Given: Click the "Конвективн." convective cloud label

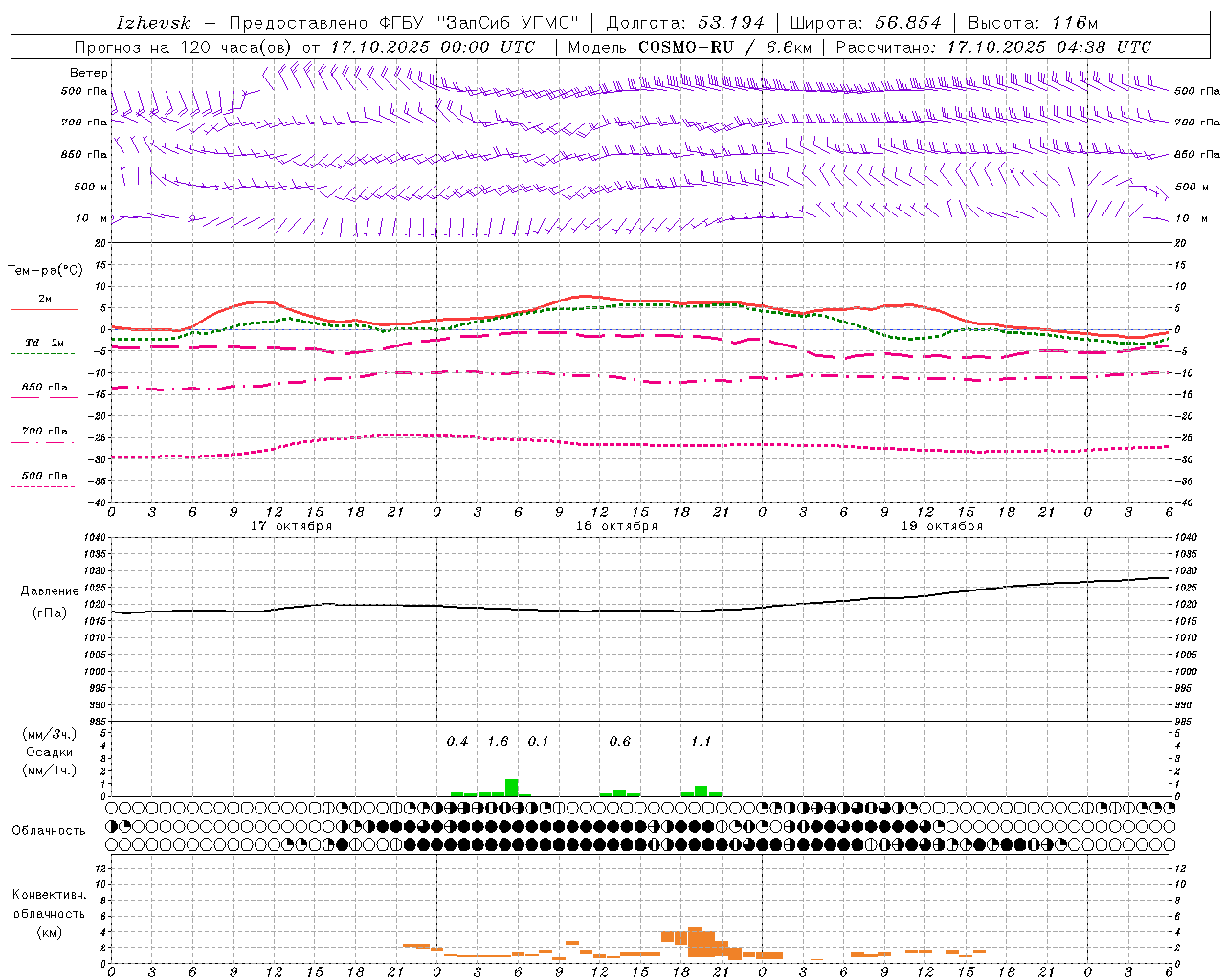Looking at the screenshot, I should click(x=49, y=895).
